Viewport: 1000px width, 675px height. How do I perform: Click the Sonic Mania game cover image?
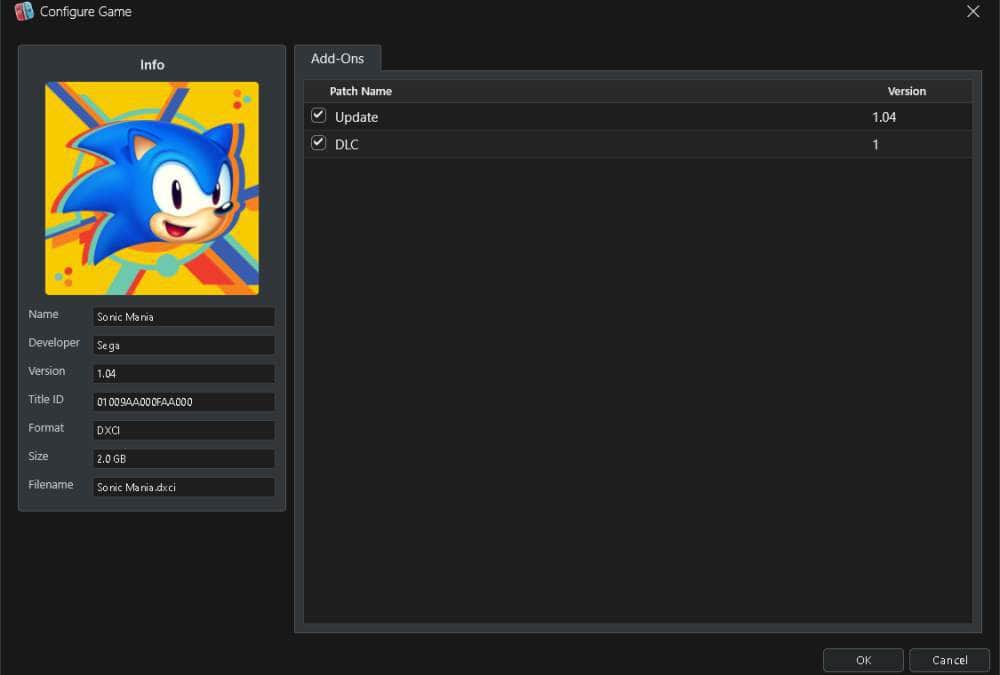pos(152,188)
